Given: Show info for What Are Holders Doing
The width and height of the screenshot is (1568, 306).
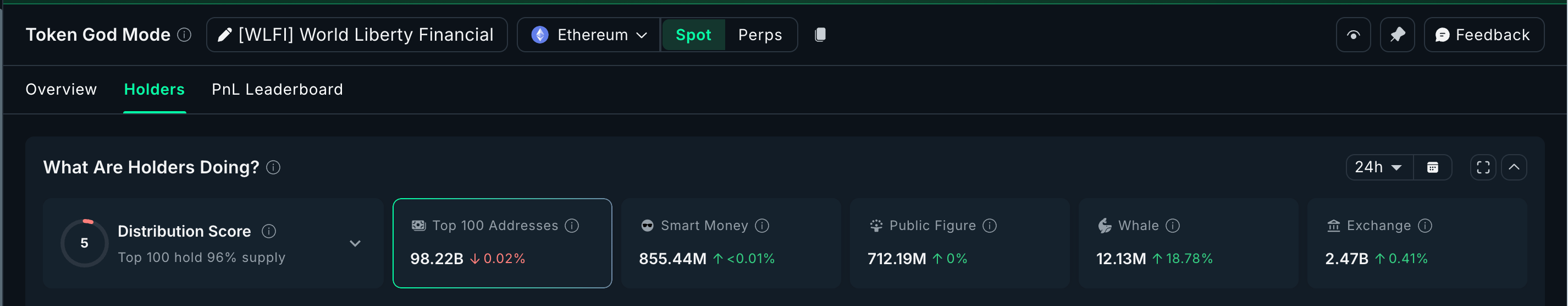Looking at the screenshot, I should point(273,168).
